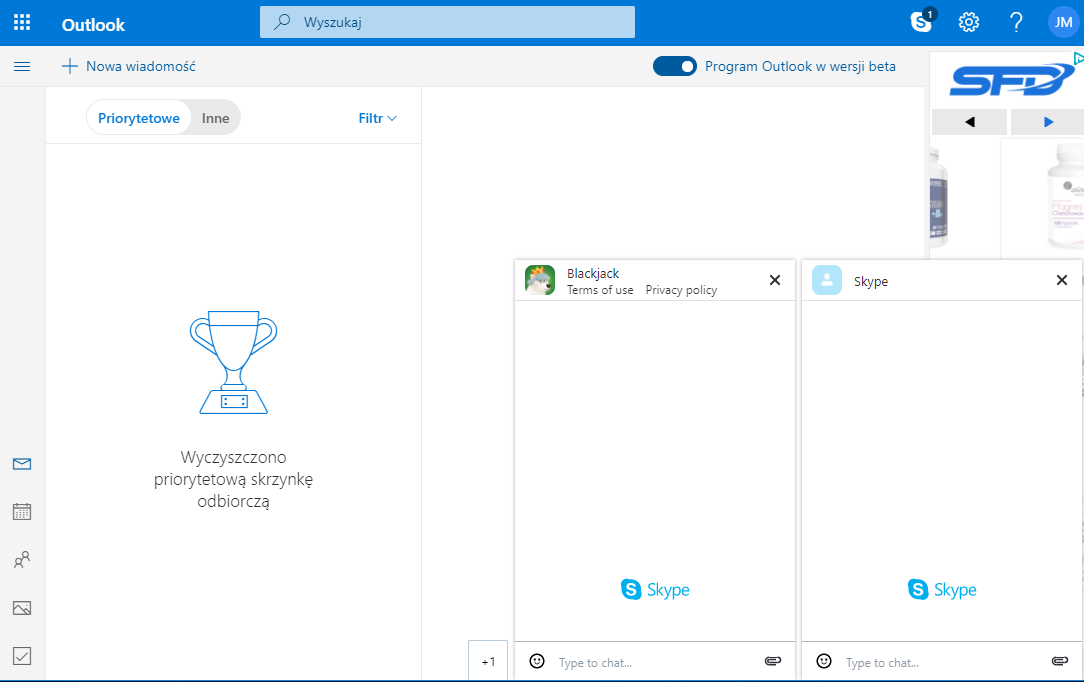The width and height of the screenshot is (1084, 682).
Task: Open emoji picker in Skype chat
Action: point(824,661)
